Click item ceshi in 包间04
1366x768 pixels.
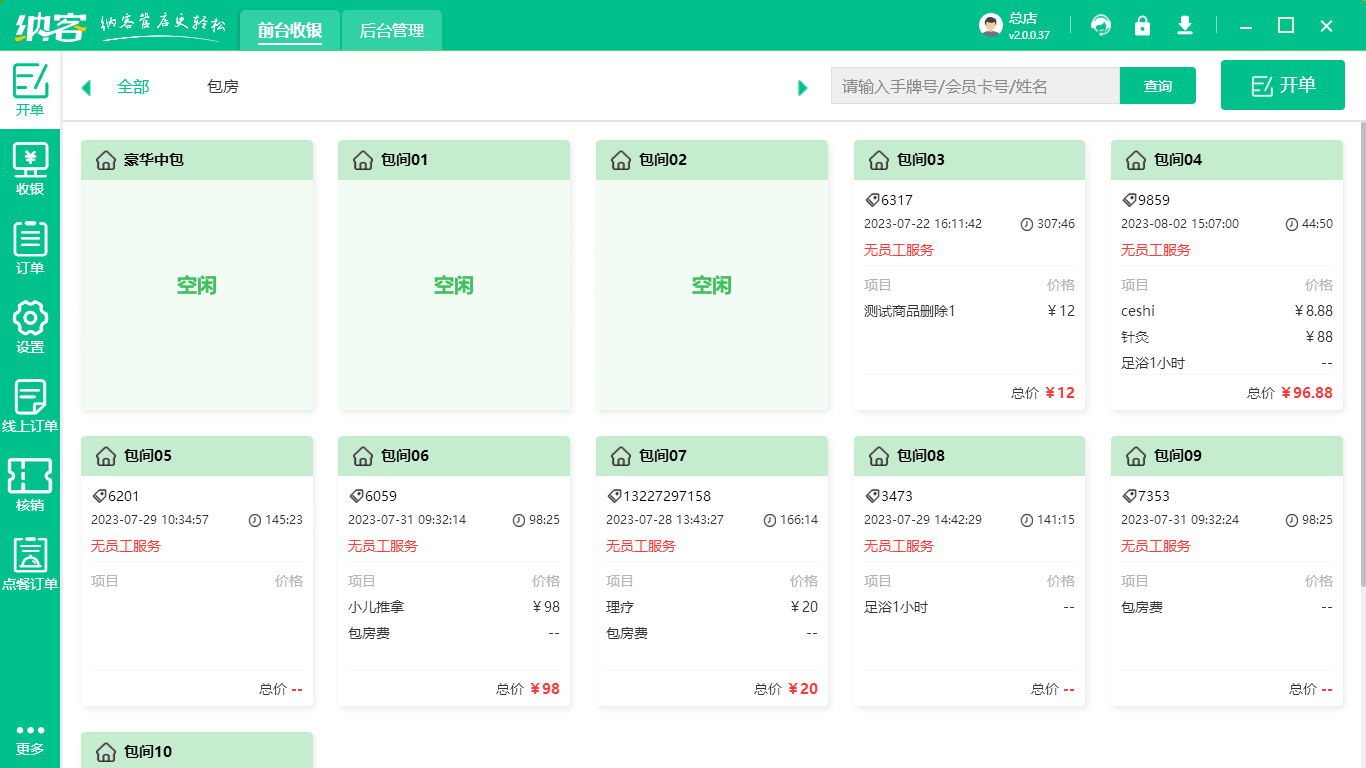click(x=1138, y=311)
